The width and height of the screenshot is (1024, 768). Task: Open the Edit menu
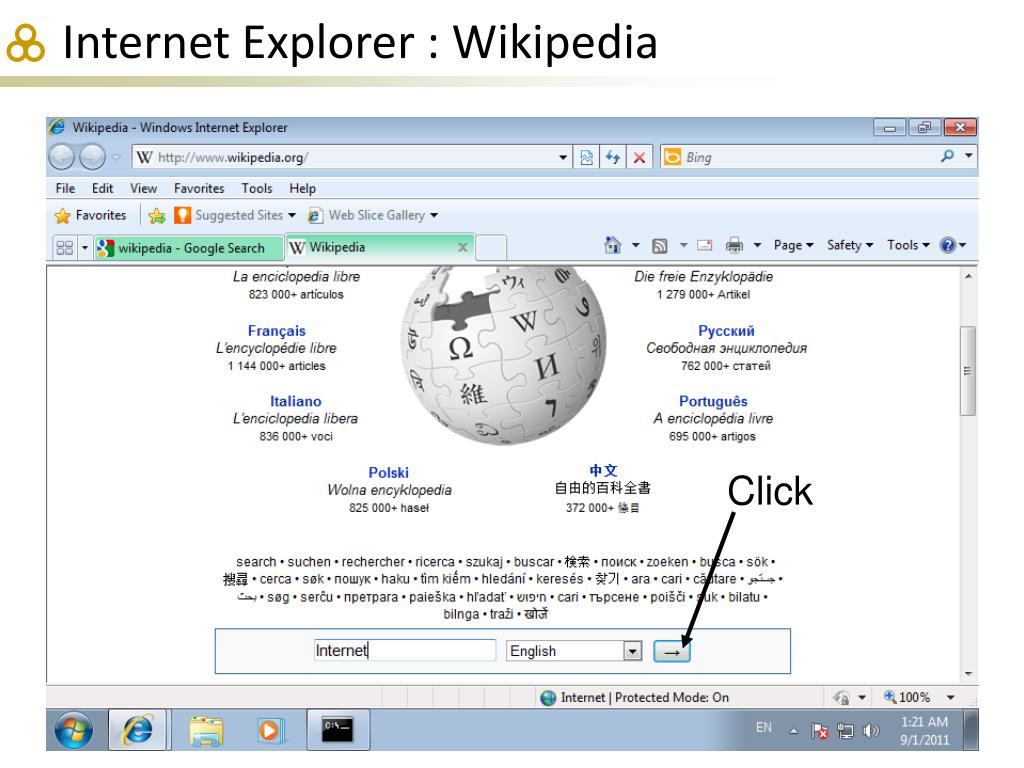pyautogui.click(x=103, y=189)
